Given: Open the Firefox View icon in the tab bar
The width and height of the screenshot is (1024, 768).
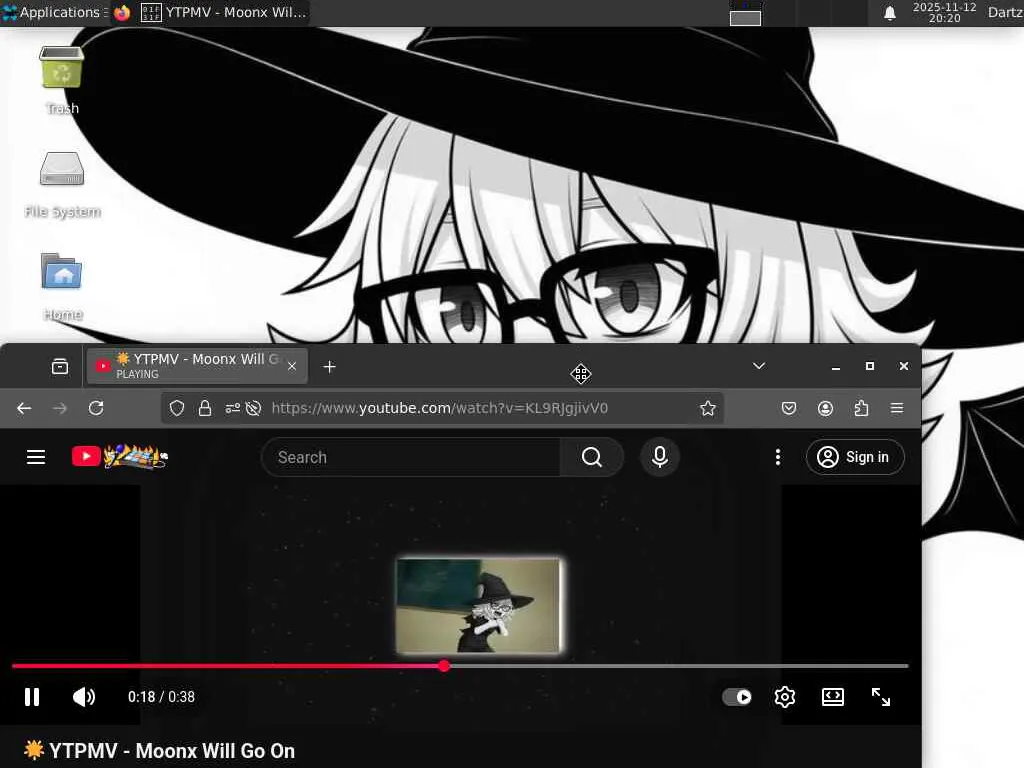Looking at the screenshot, I should coord(59,366).
